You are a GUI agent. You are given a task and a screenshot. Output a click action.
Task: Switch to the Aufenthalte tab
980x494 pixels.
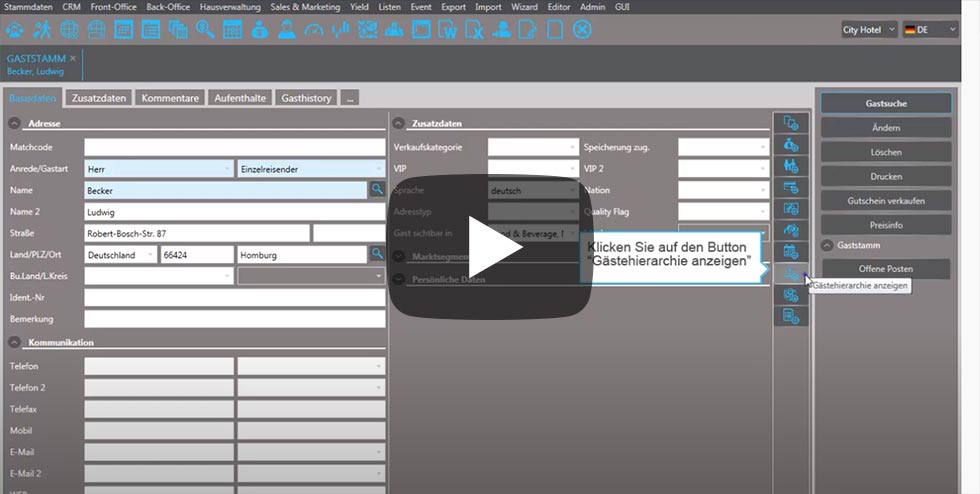pyautogui.click(x=240, y=98)
